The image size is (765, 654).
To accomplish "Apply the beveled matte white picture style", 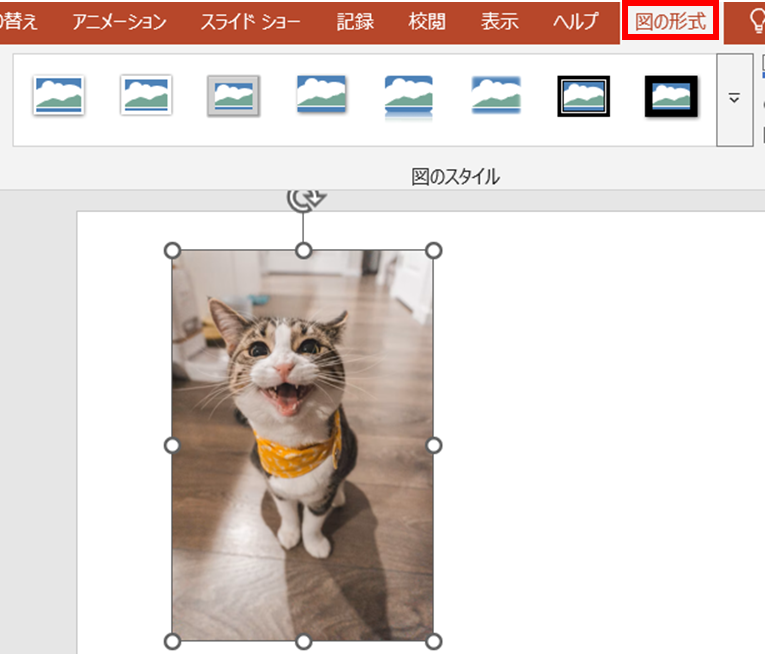I will point(146,96).
